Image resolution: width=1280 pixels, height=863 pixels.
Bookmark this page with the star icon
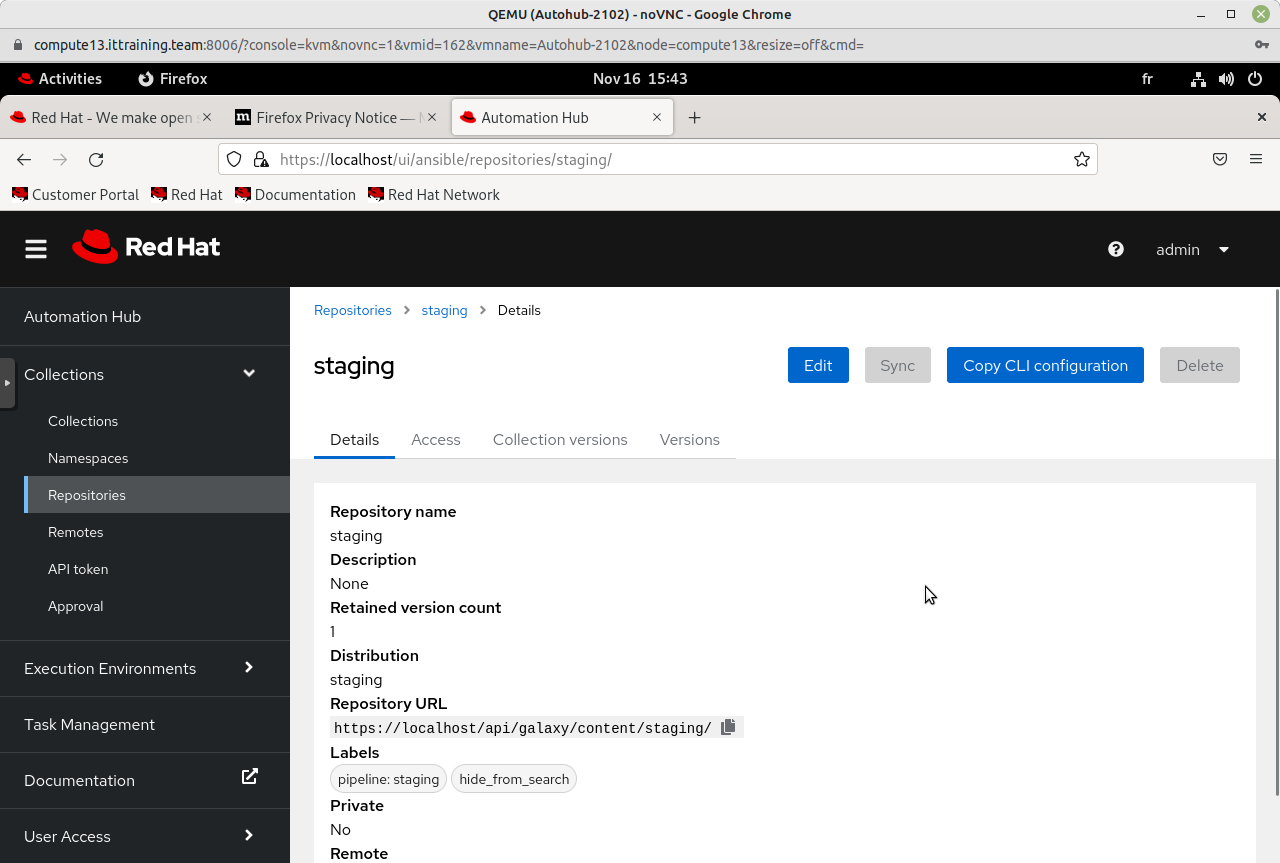(x=1082, y=159)
